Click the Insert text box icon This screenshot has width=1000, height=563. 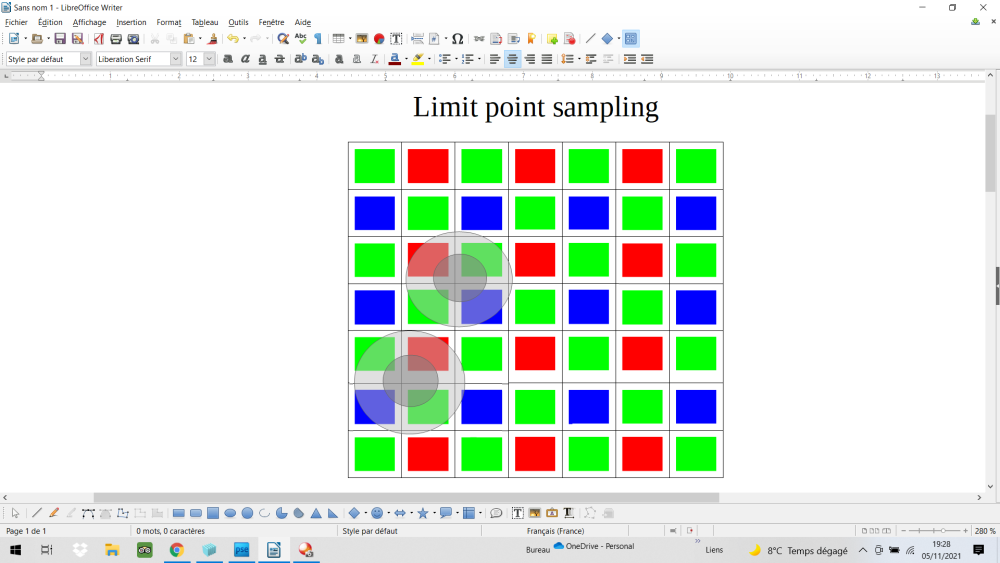tap(396, 39)
